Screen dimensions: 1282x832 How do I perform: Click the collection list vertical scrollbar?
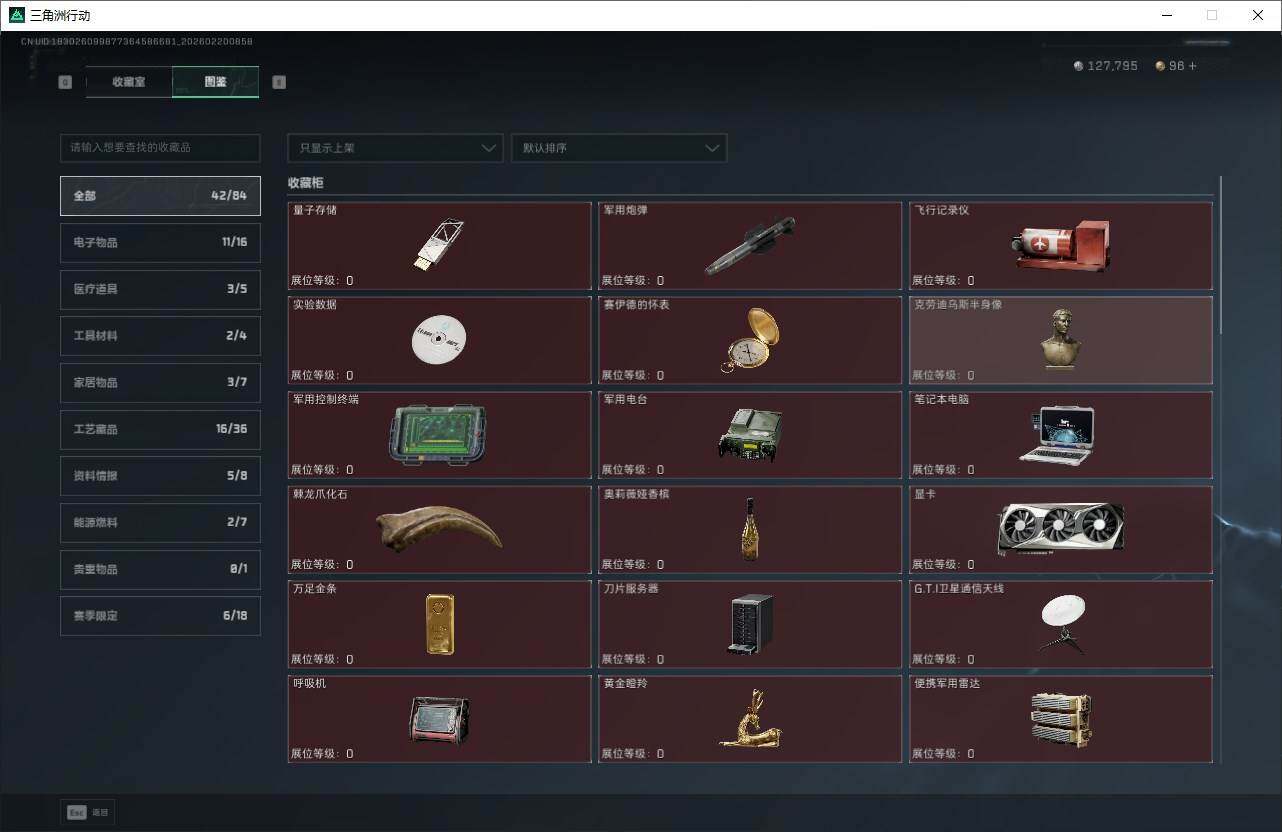pyautogui.click(x=1220, y=255)
